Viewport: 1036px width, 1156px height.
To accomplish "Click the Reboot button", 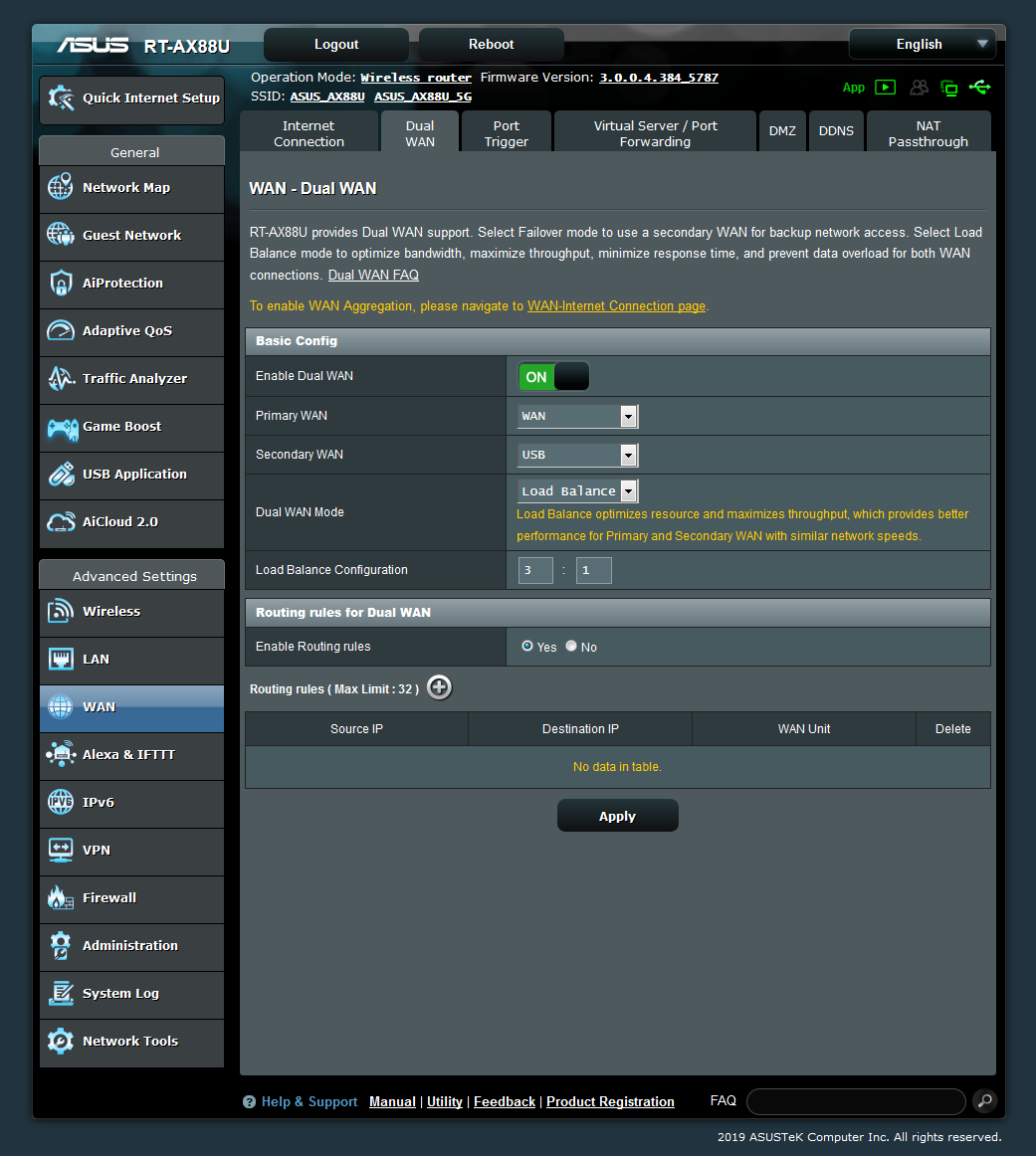I will (x=491, y=44).
